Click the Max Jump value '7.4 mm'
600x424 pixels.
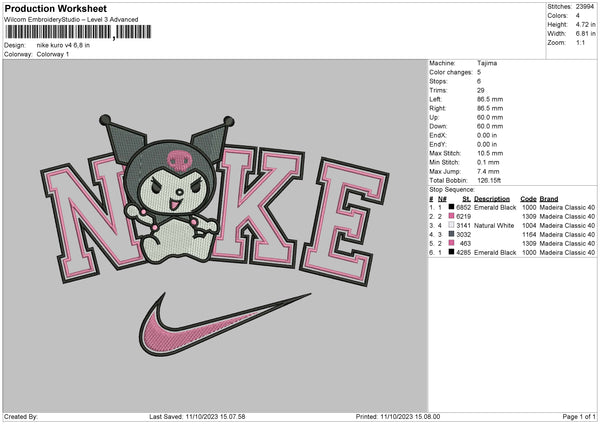pyautogui.click(x=488, y=171)
